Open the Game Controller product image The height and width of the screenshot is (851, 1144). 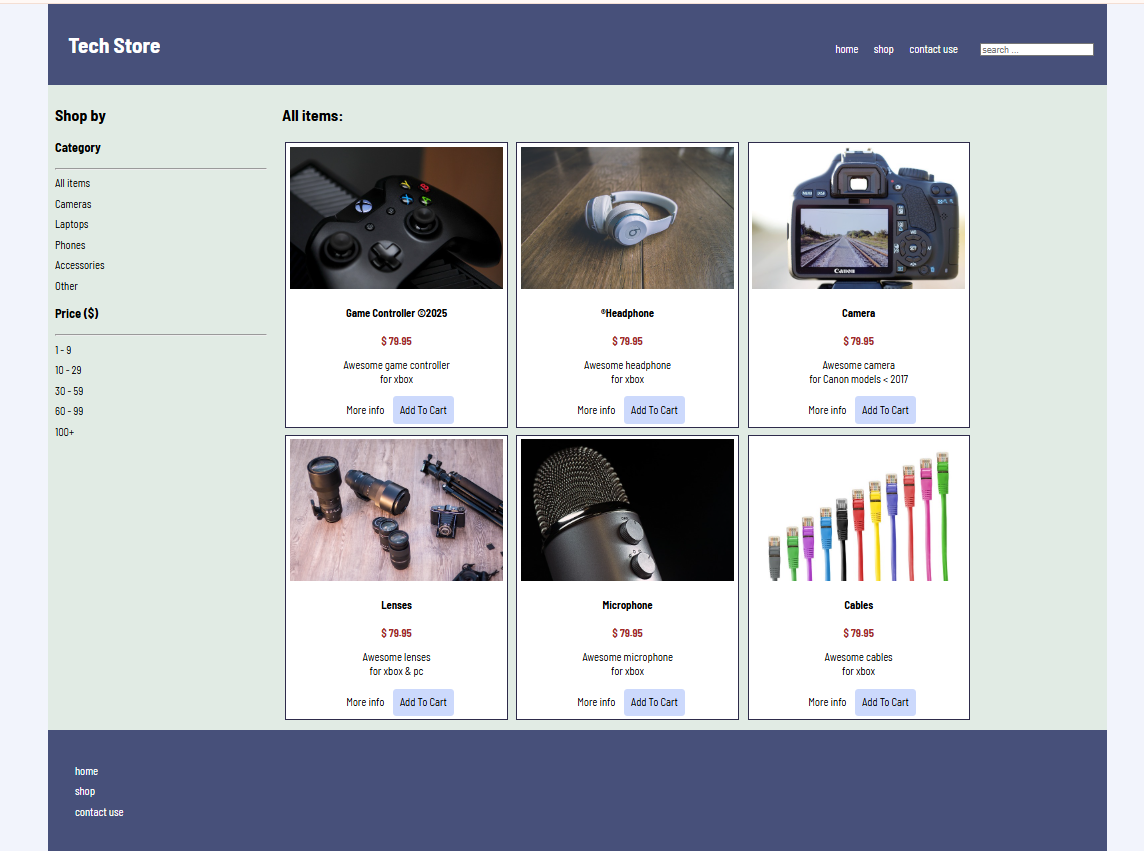396,218
